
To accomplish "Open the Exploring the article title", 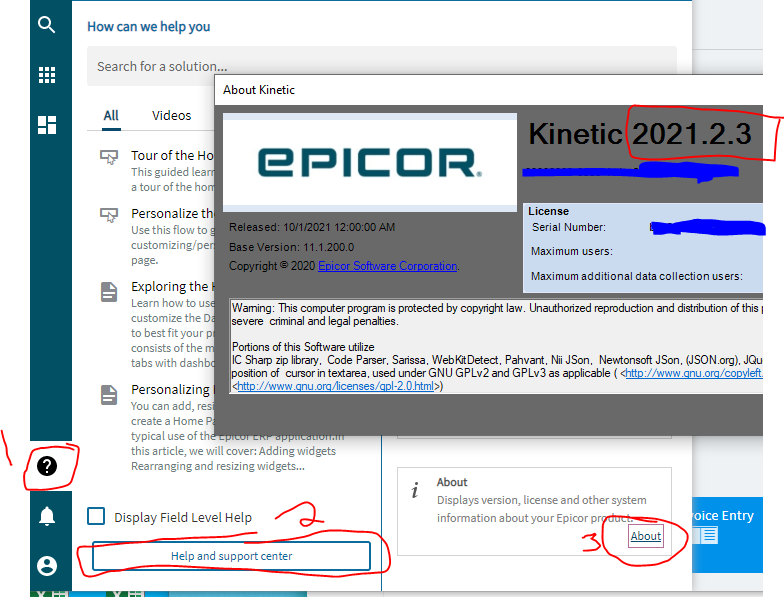I will pos(172,286).
